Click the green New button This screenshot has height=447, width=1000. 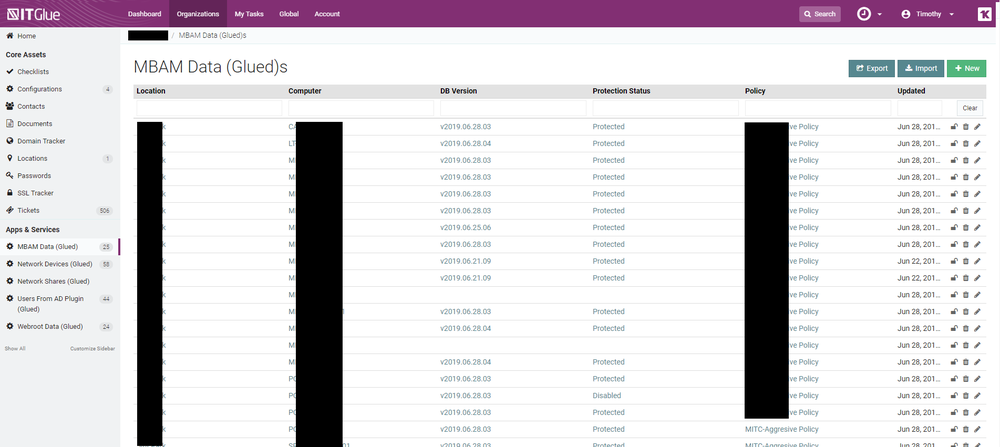point(966,68)
